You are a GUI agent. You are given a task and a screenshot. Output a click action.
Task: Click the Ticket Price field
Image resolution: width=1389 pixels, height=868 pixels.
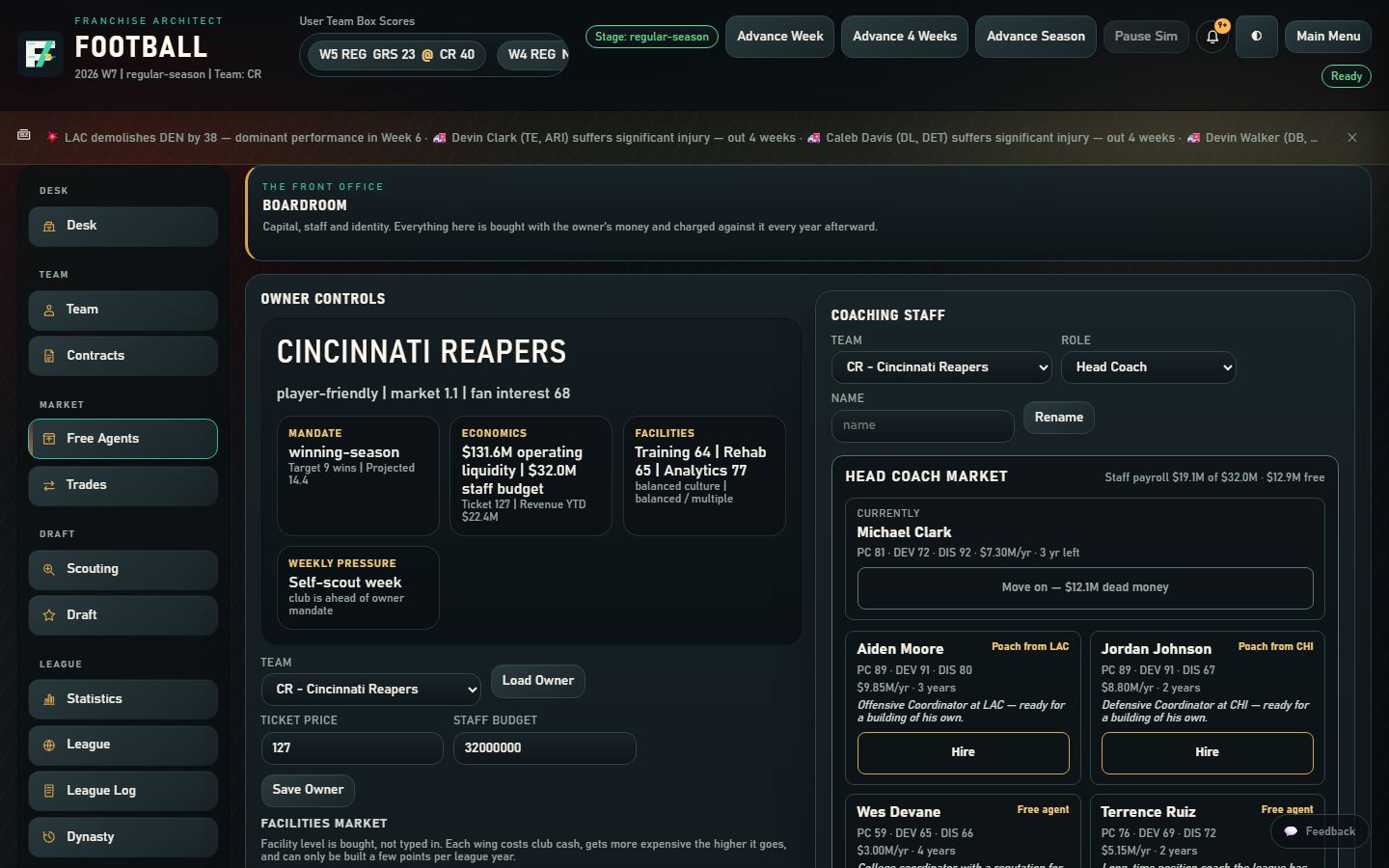(x=352, y=748)
